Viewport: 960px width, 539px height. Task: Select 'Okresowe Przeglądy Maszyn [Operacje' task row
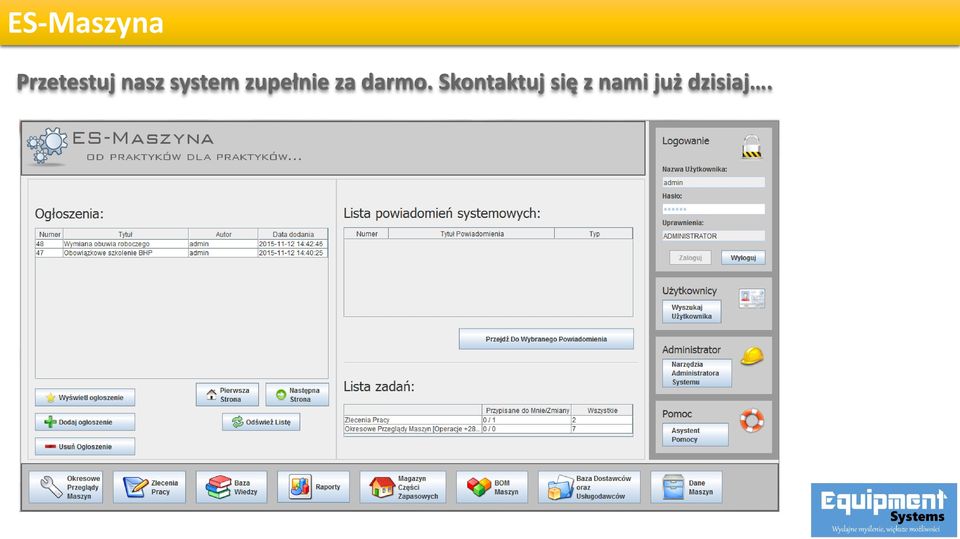(488, 429)
